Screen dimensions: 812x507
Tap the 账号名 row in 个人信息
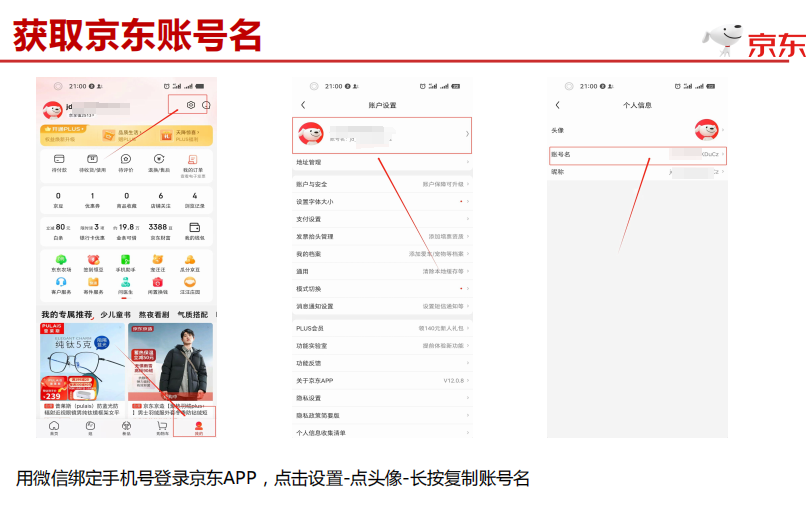click(637, 155)
